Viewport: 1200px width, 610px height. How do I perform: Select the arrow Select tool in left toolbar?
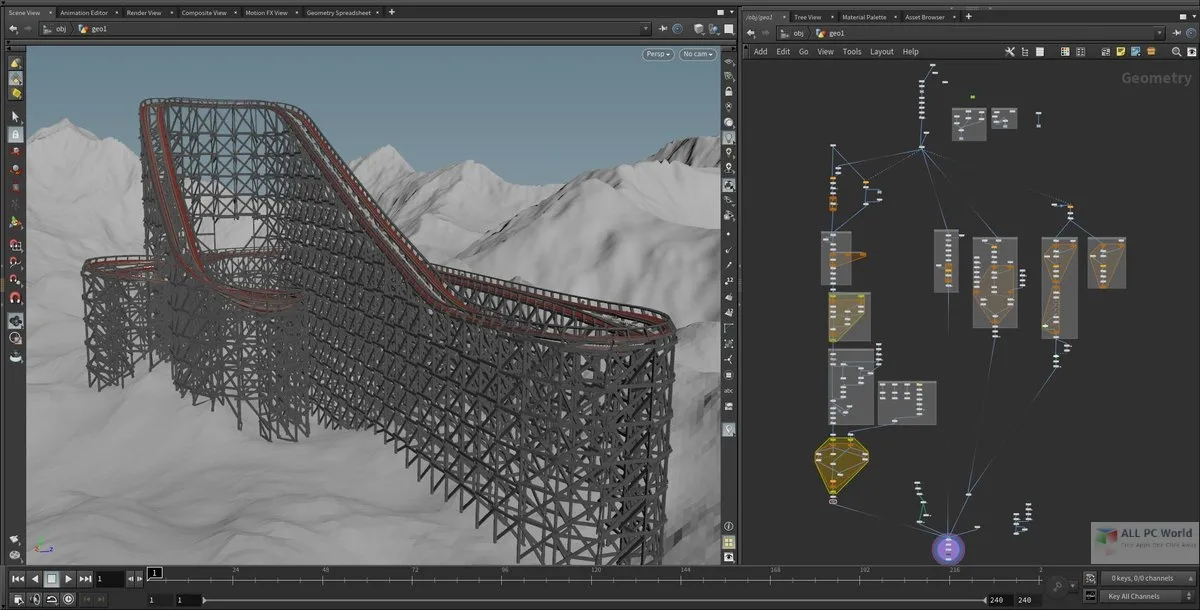click(x=15, y=116)
